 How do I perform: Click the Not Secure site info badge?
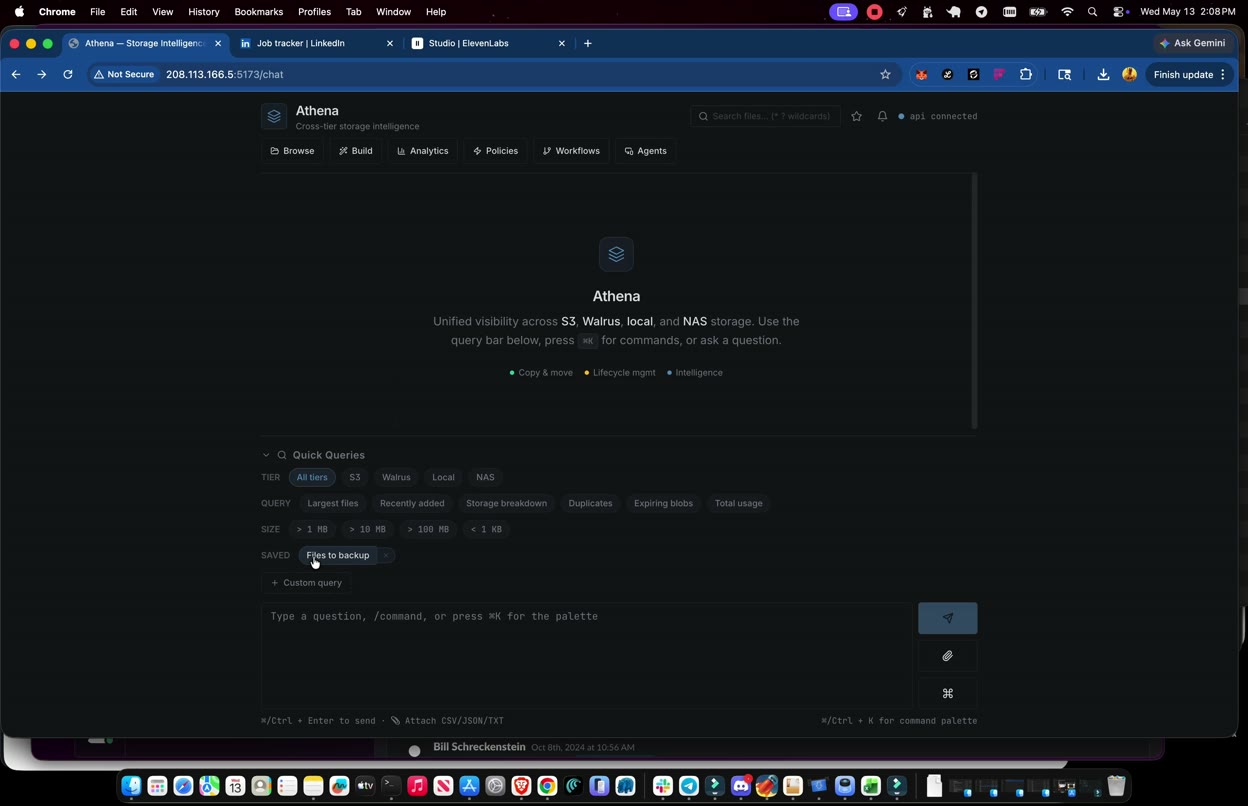pos(125,75)
